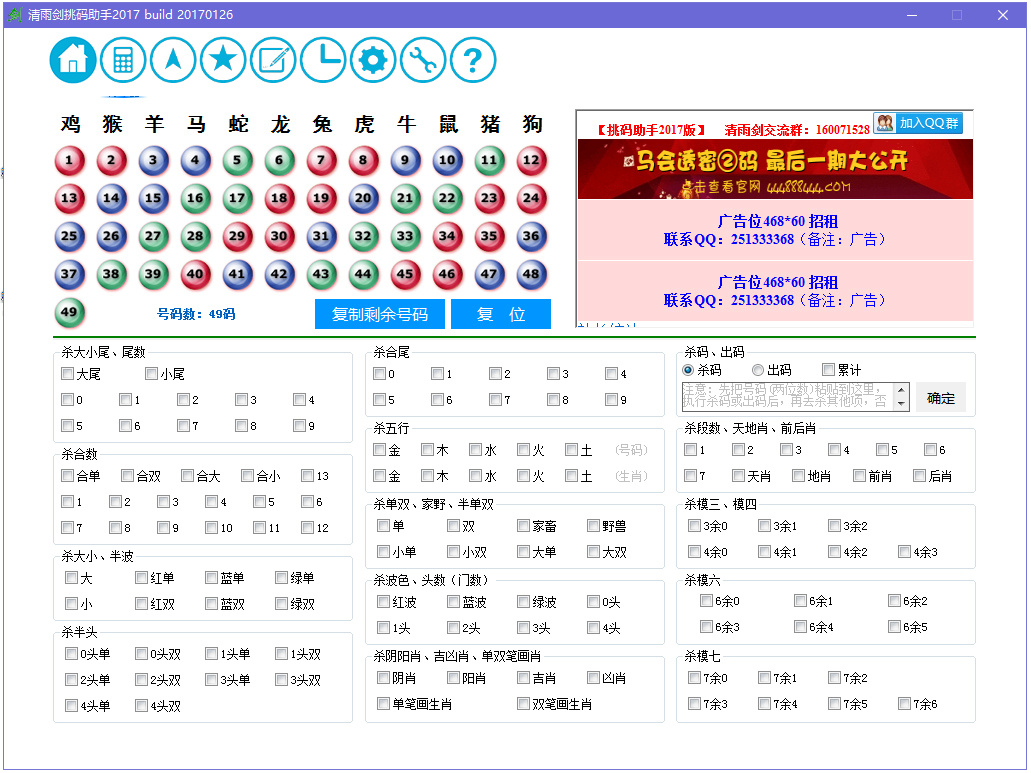Viewport: 1031px width, 773px height.
Task: Click the 号码数：49码 count label
Action: pos(196,314)
